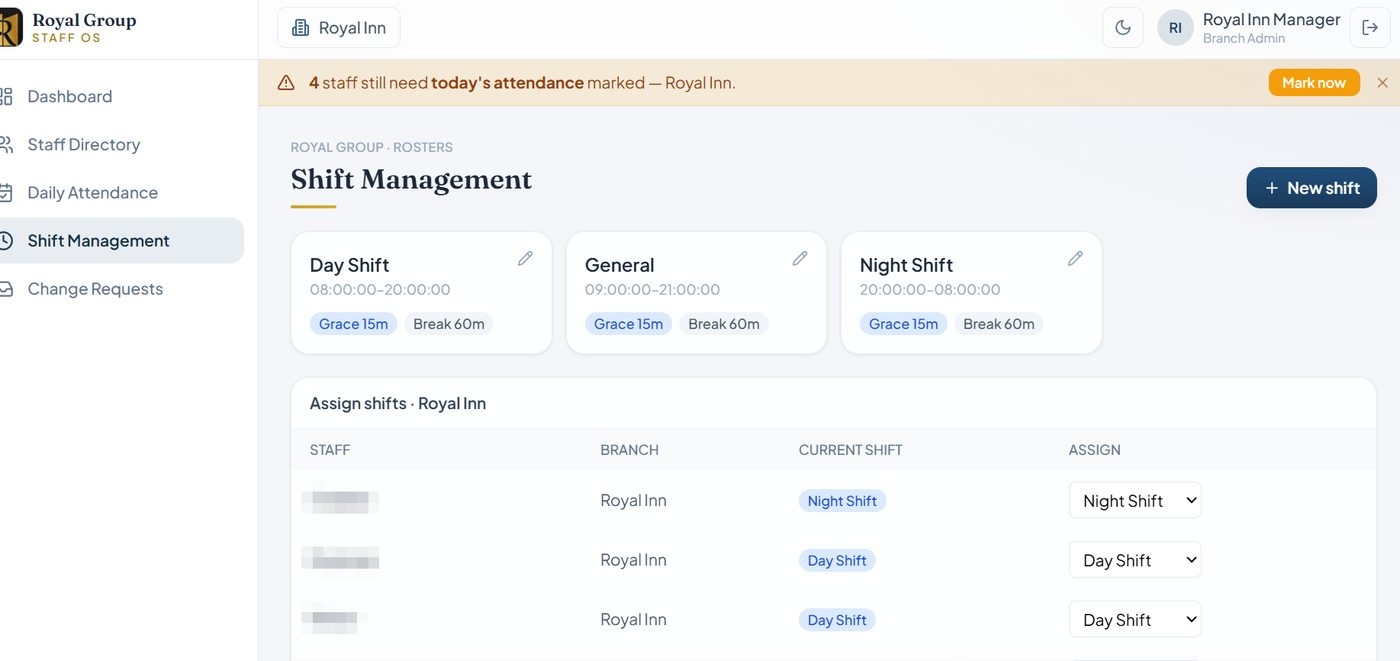Click the Shift Management page heading
The image size is (1400, 661).
(x=411, y=180)
